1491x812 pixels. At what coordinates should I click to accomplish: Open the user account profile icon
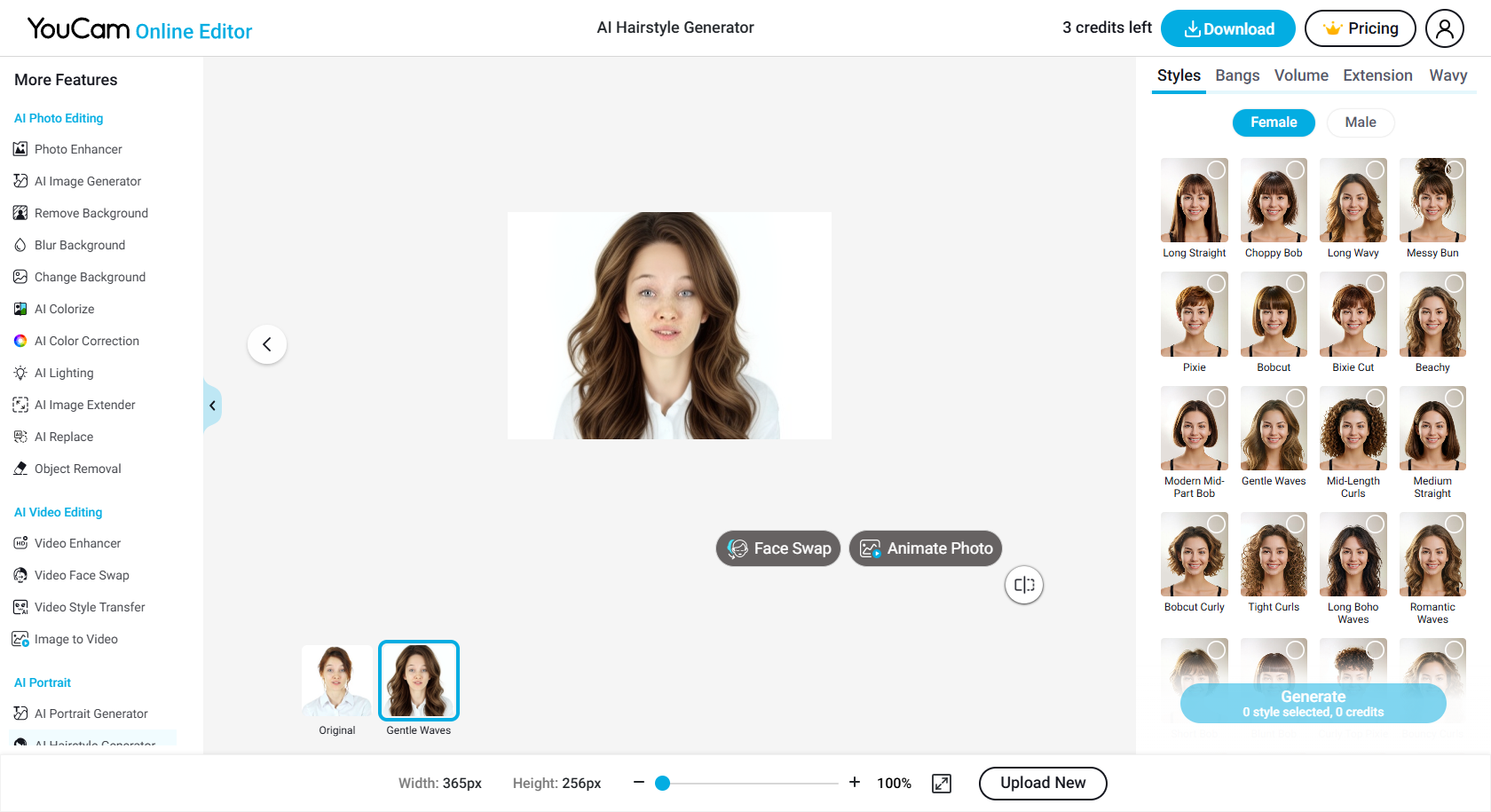pos(1445,28)
